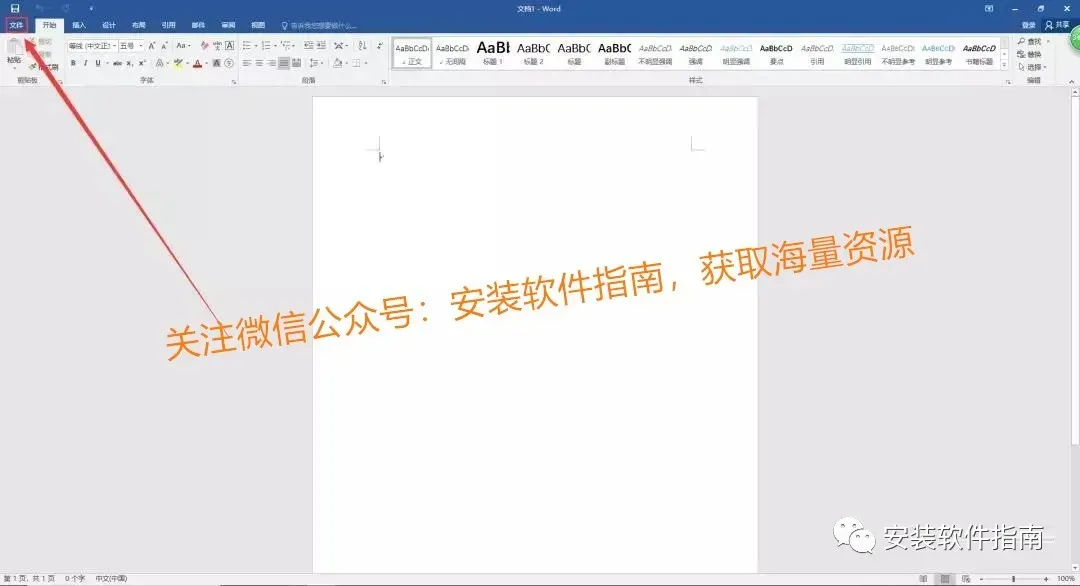The width and height of the screenshot is (1080, 586).
Task: Expand the Styles gallery more arrow
Action: [1004, 65]
